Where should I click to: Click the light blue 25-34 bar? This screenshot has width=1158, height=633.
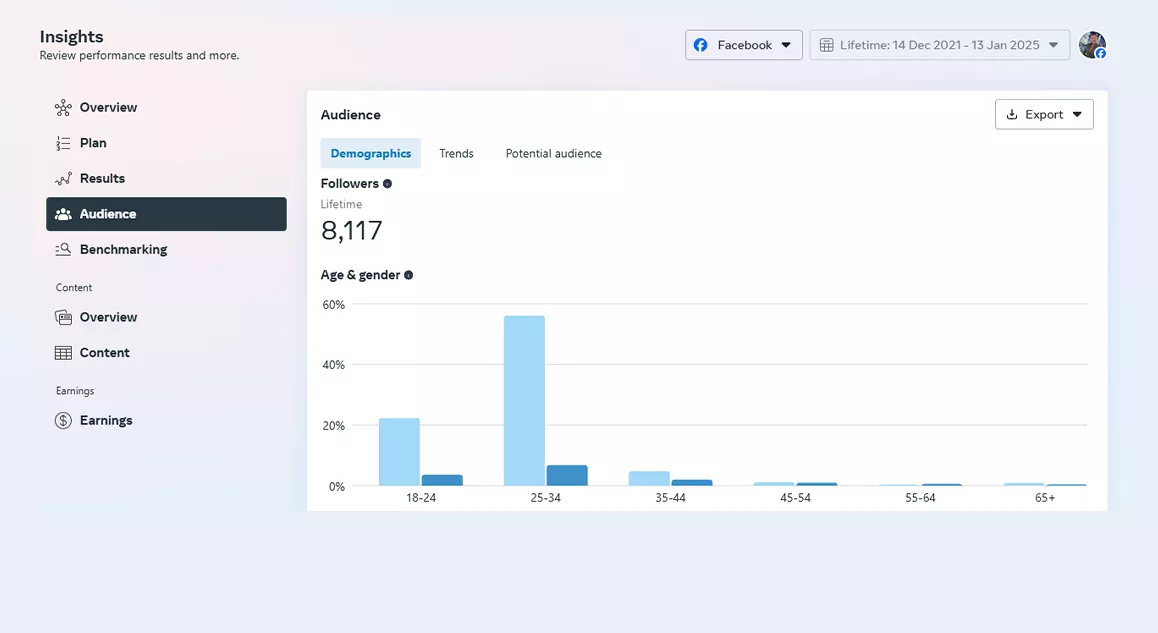tap(524, 401)
